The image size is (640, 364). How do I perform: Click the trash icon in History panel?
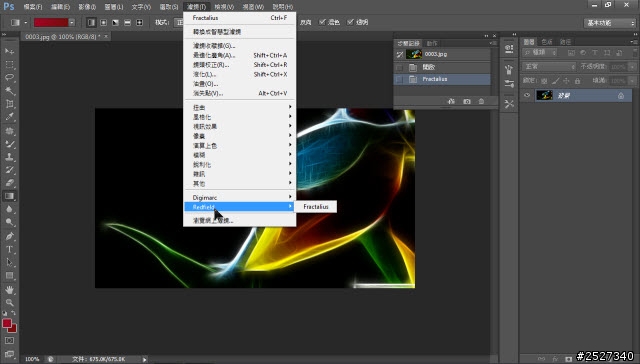[481, 101]
